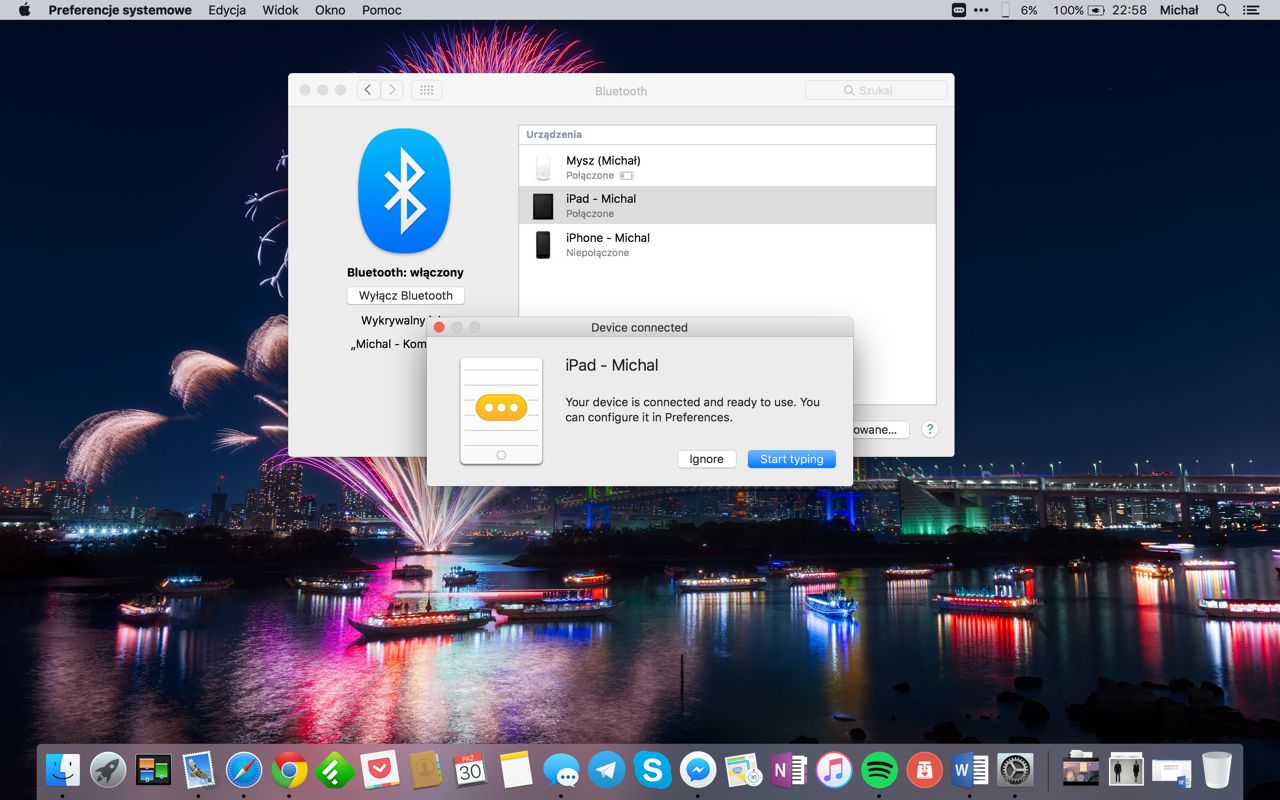This screenshot has height=800, width=1280.
Task: Open Word documents stack in Dock
Action: point(1172,770)
